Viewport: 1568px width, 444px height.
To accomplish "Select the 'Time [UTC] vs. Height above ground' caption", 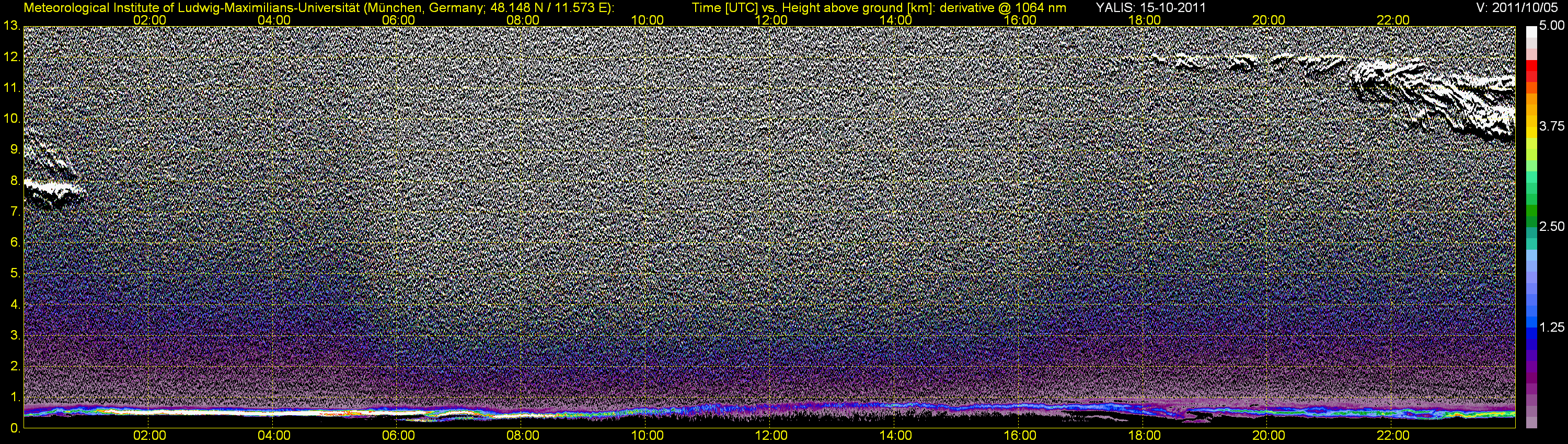I will click(880, 8).
